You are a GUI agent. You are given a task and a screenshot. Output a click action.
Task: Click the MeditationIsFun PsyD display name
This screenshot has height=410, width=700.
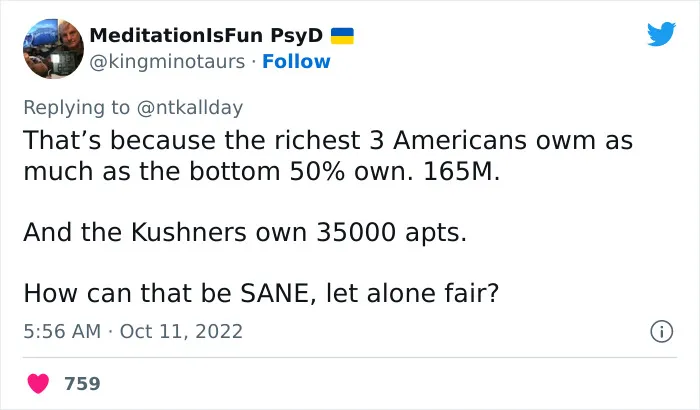pyautogui.click(x=206, y=35)
